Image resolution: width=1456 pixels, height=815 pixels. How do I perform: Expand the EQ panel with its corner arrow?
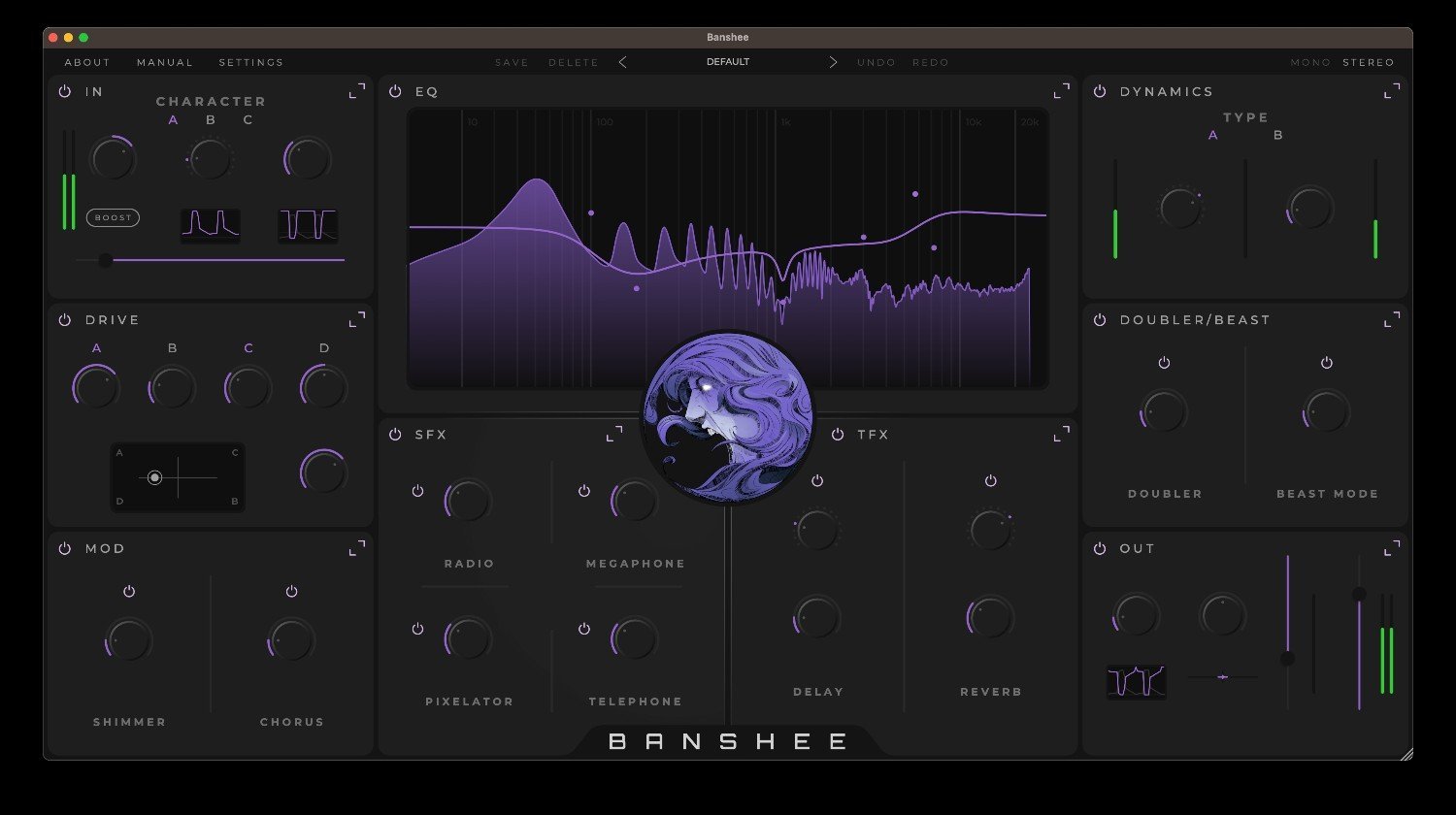click(x=1062, y=89)
